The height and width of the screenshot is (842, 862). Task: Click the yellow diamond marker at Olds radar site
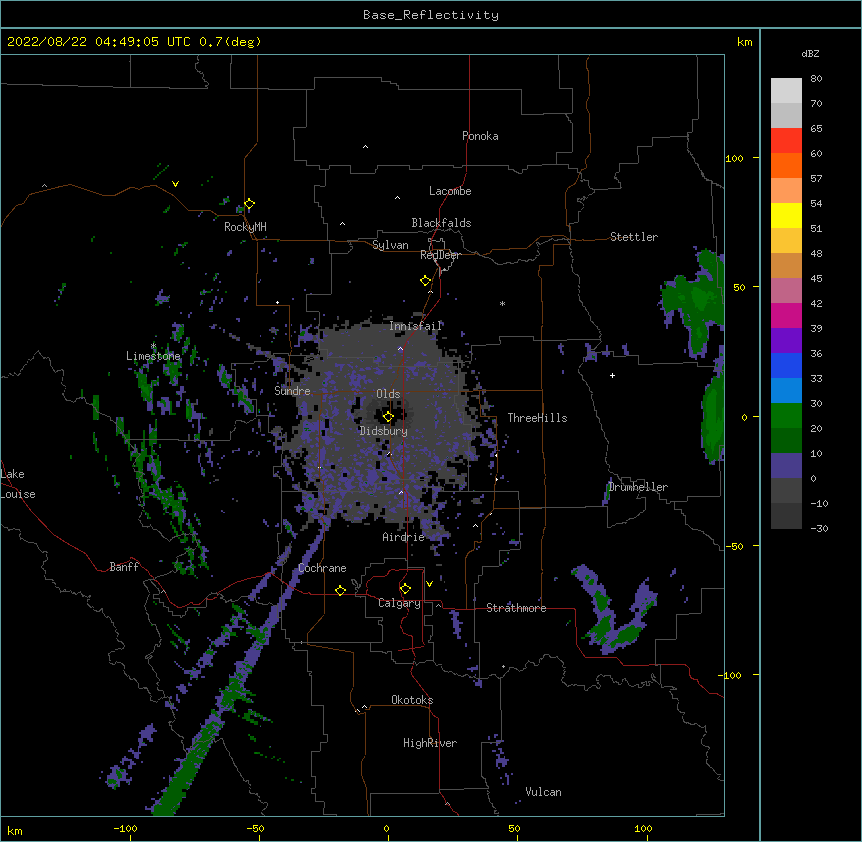(x=388, y=417)
